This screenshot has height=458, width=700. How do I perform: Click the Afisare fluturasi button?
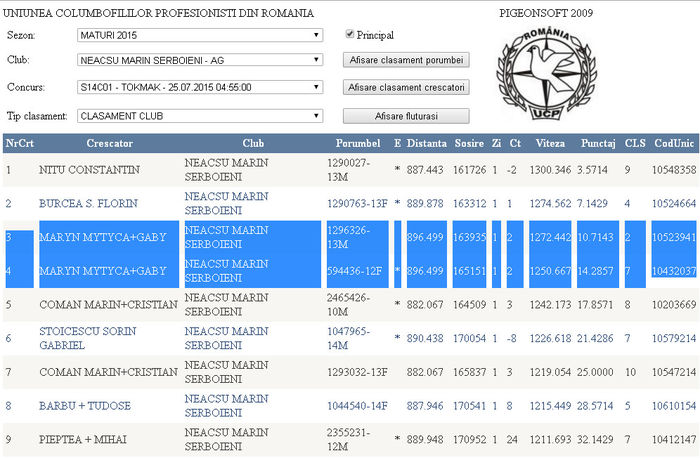click(406, 115)
